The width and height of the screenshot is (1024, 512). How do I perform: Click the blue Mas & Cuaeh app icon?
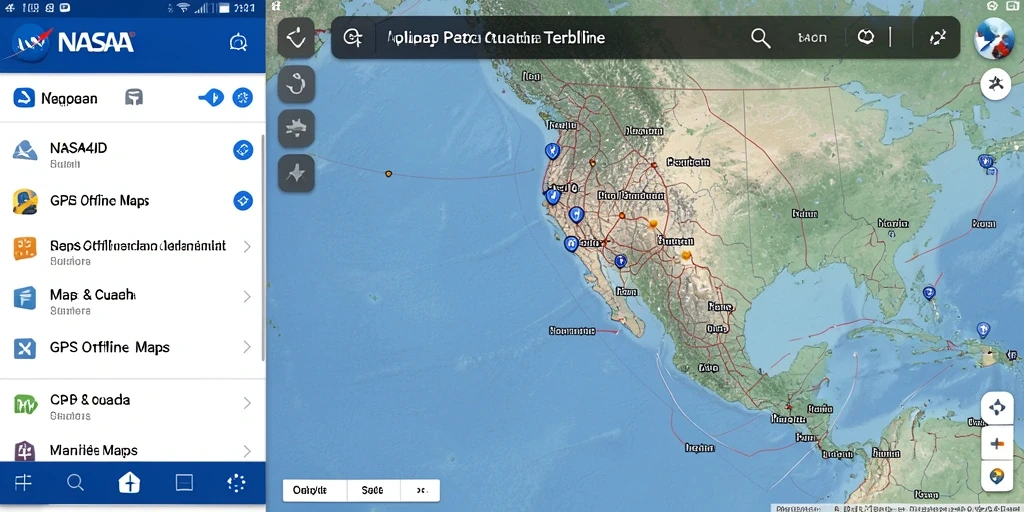coord(25,297)
